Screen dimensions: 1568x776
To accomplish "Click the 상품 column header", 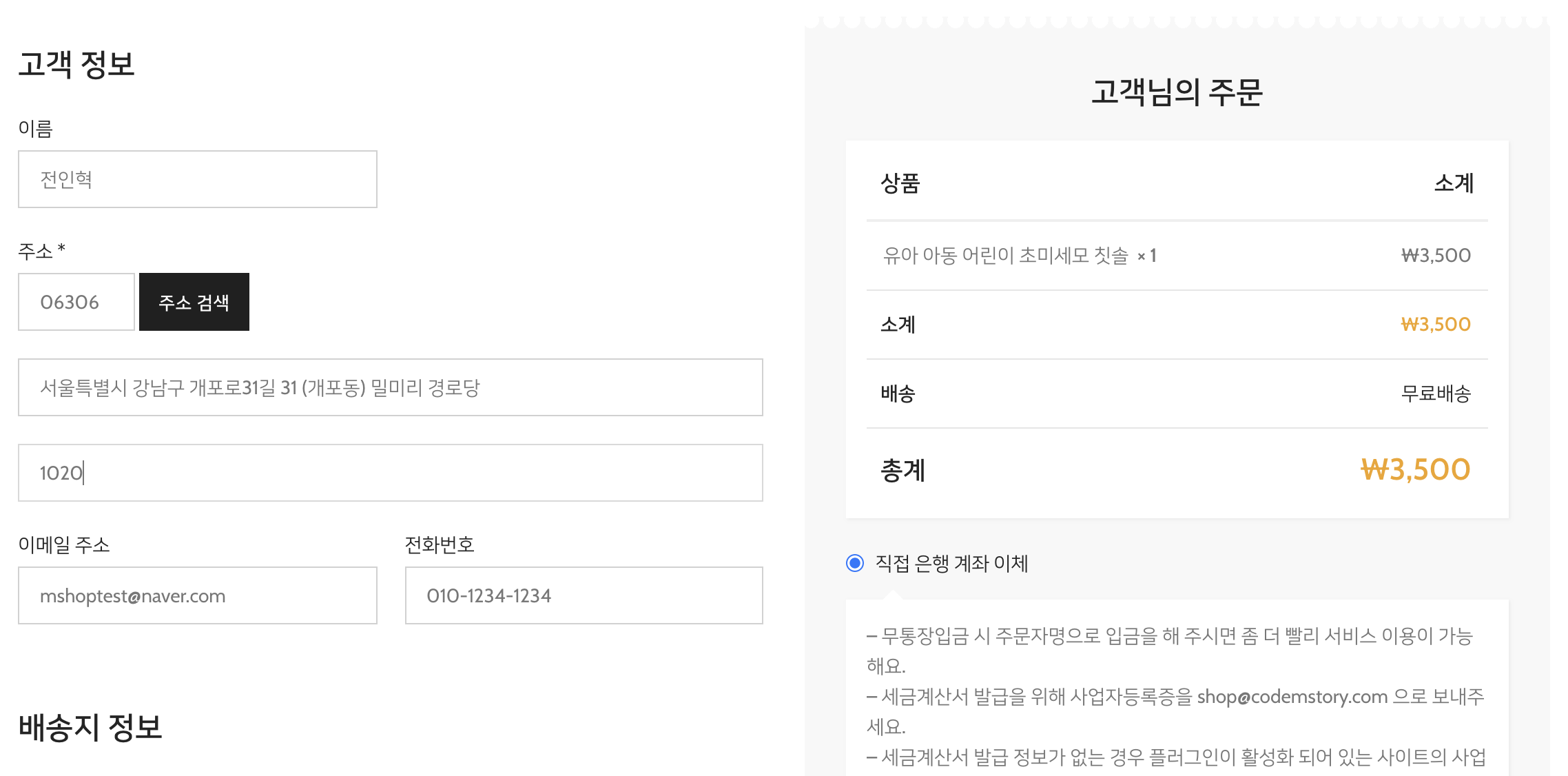I will [900, 183].
